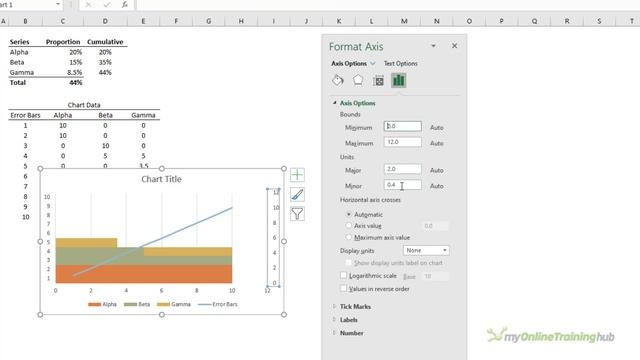Switch to the Text Options tab

click(400, 63)
